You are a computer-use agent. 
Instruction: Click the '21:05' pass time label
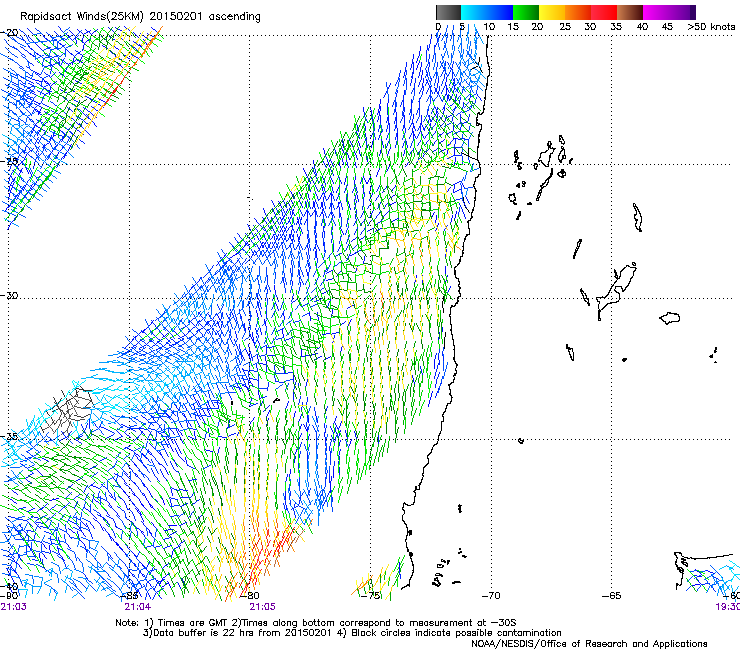(262, 607)
